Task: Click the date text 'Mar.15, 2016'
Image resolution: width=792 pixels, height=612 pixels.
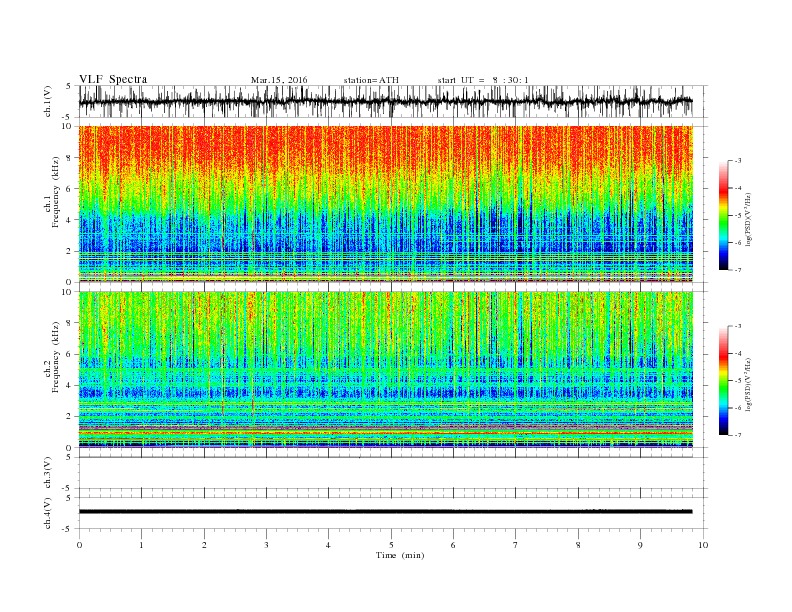Action: tap(279, 80)
